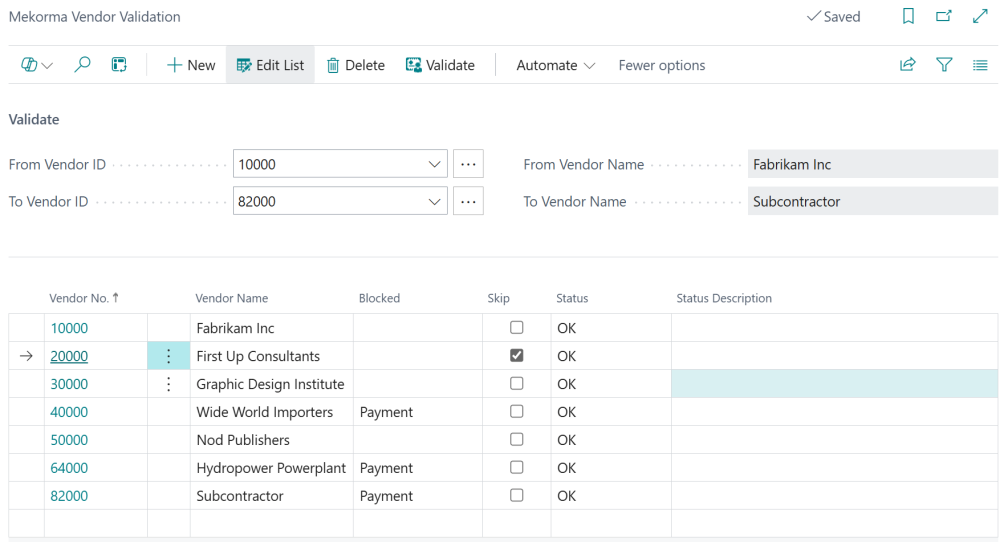Screen dimensions: 1000x542
Task: Check Skip for Graphic Design Institute
Action: (517, 383)
